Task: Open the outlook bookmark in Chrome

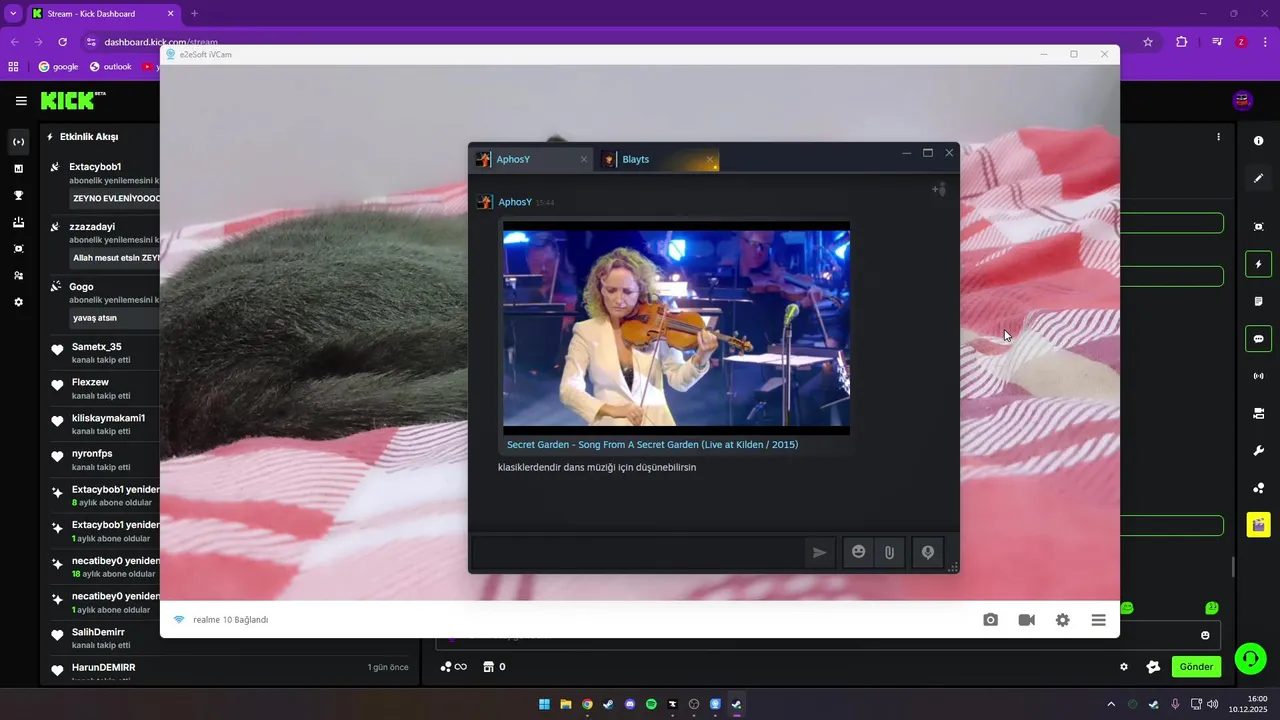Action: click(110, 67)
